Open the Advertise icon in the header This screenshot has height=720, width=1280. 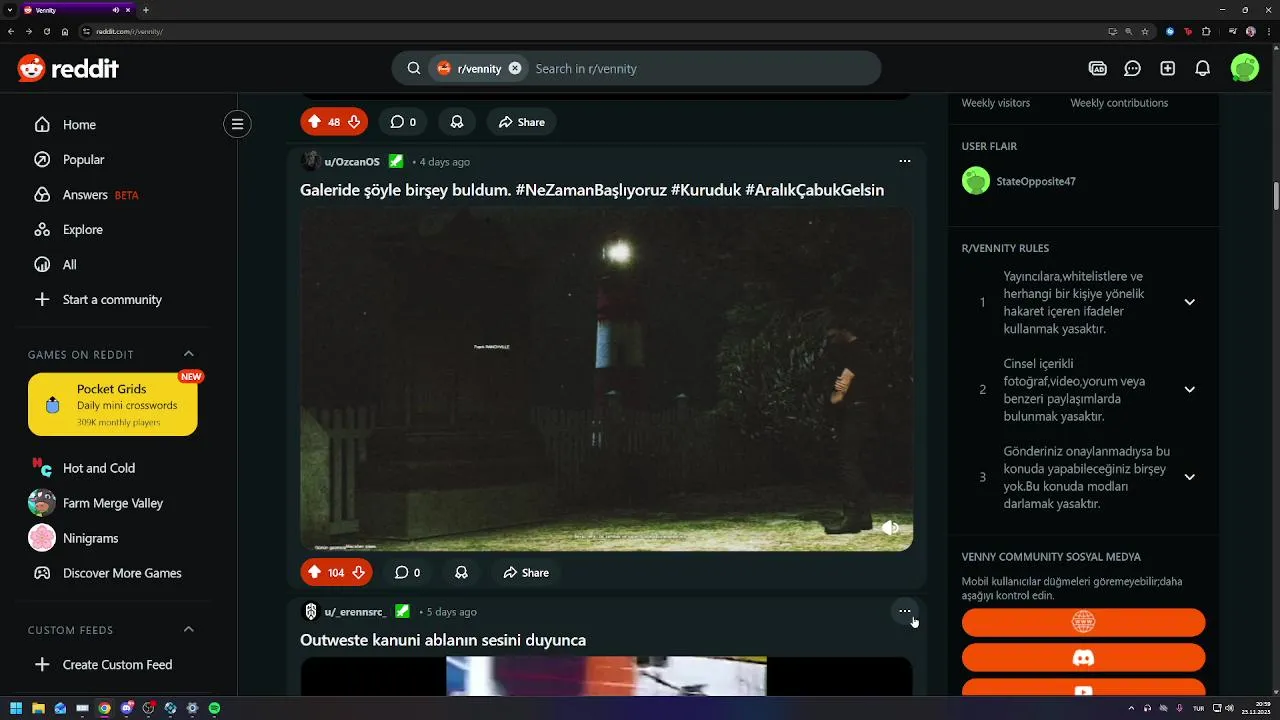coord(1097,68)
